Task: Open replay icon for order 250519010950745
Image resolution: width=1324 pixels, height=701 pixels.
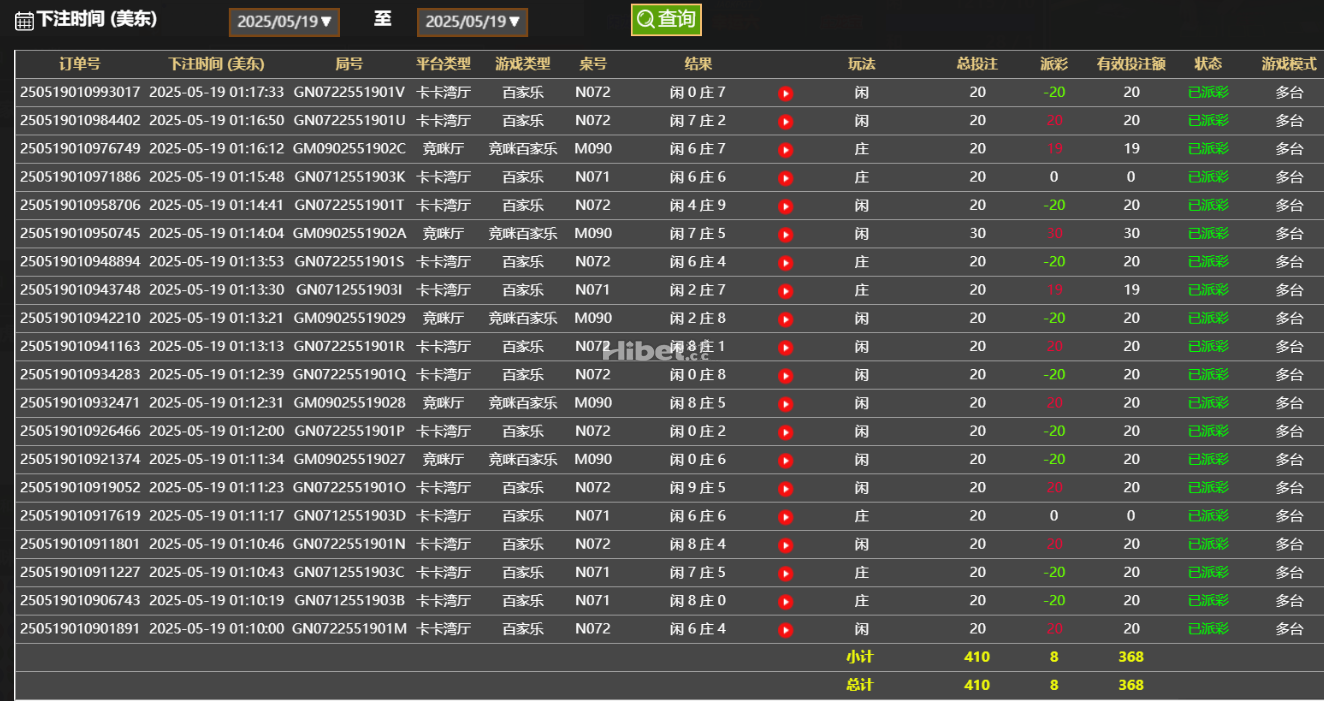Action: point(786,234)
